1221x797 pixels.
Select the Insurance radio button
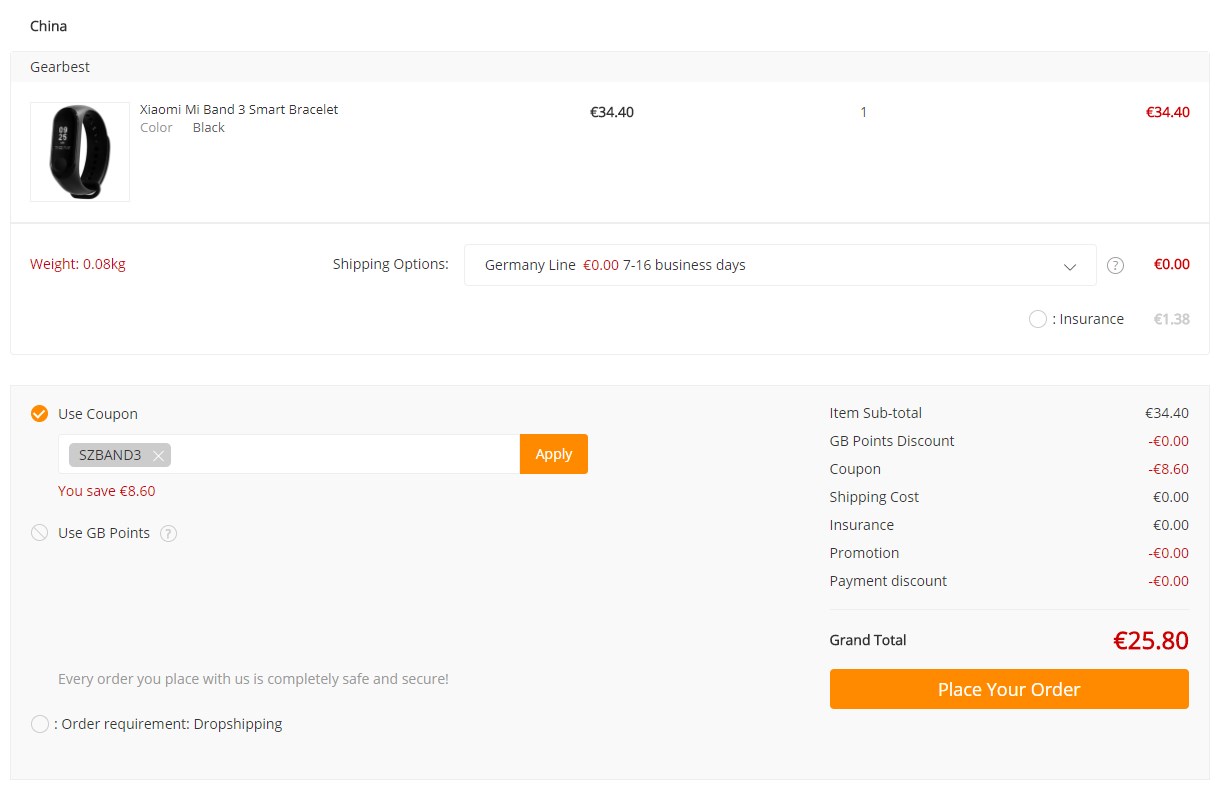tap(1037, 319)
